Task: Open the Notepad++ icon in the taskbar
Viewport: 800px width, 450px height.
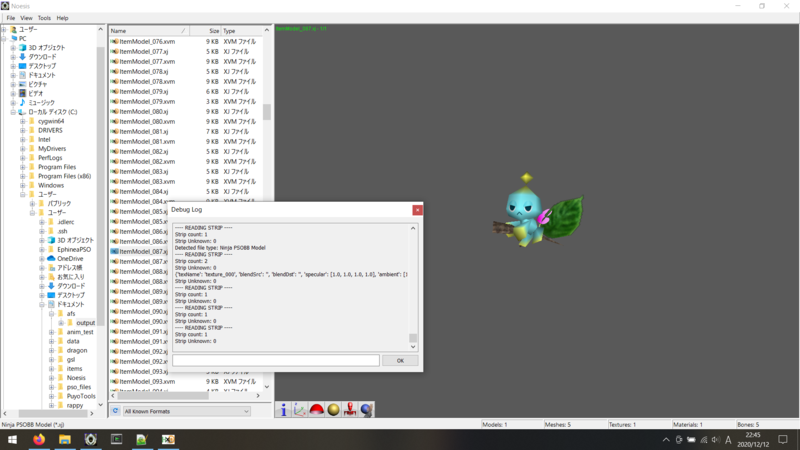Action: click(x=142, y=439)
